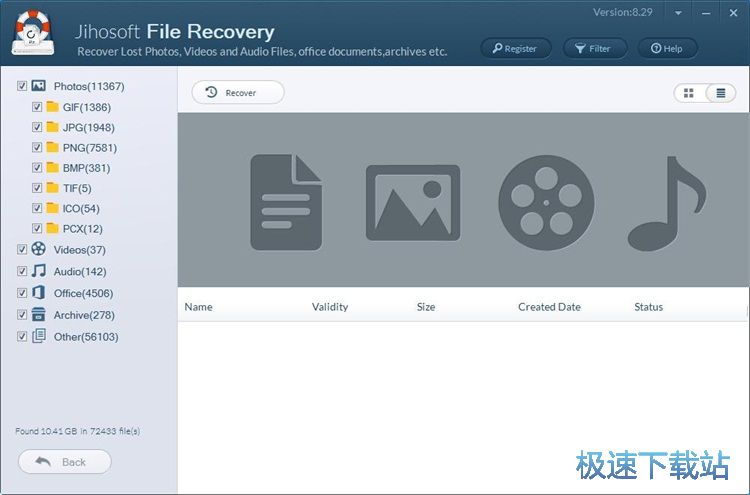750x495 pixels.
Task: Sort by the Name column header
Action: coord(199,307)
